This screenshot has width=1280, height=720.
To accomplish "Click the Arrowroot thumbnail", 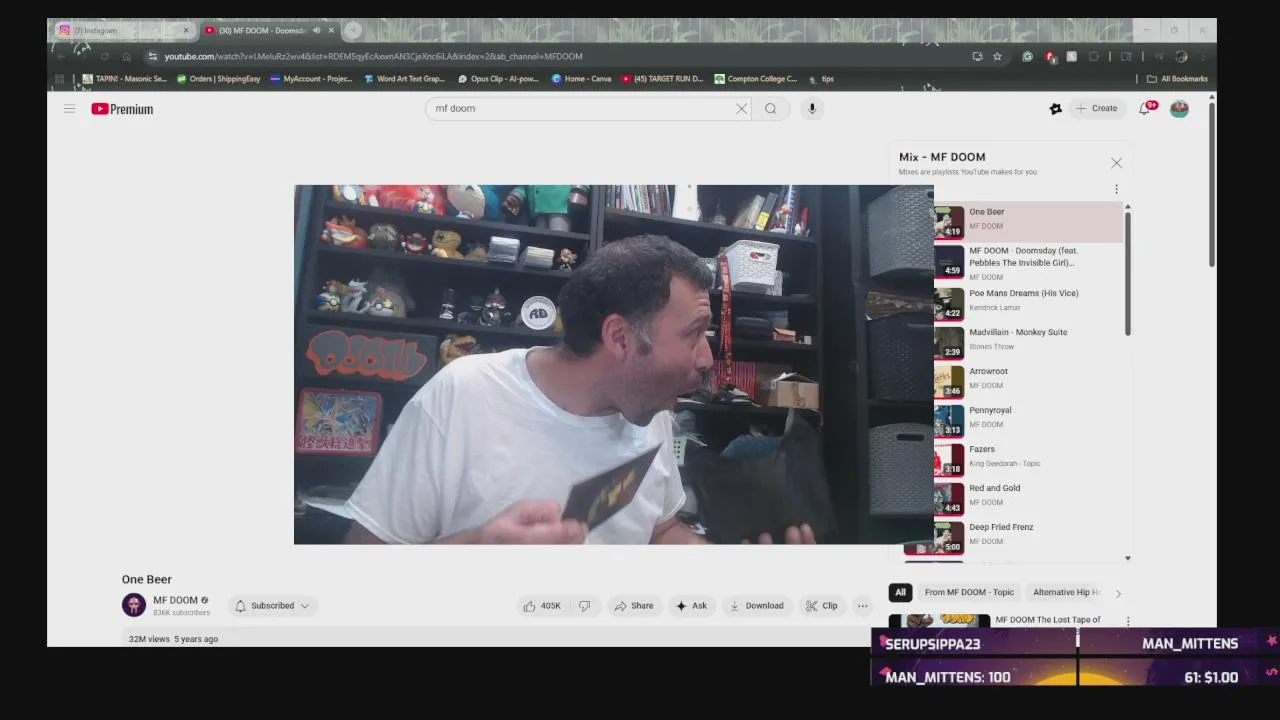I will (949, 381).
